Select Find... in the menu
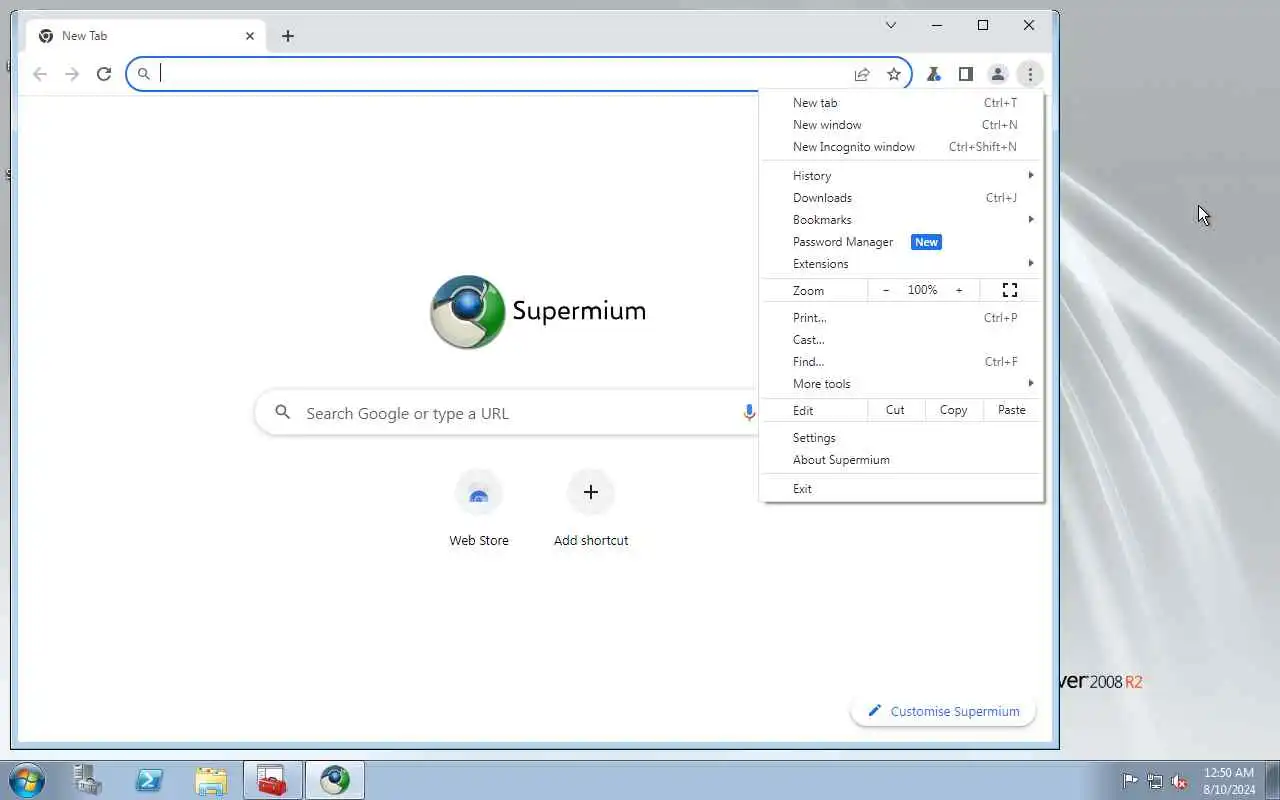Image resolution: width=1280 pixels, height=800 pixels. pyautogui.click(x=902, y=362)
